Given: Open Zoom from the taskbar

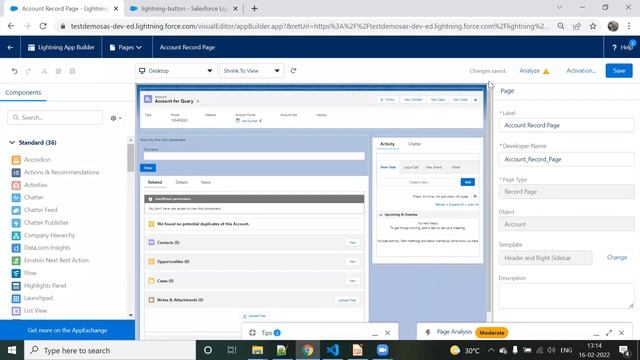Looking at the screenshot, I should click(x=382, y=350).
